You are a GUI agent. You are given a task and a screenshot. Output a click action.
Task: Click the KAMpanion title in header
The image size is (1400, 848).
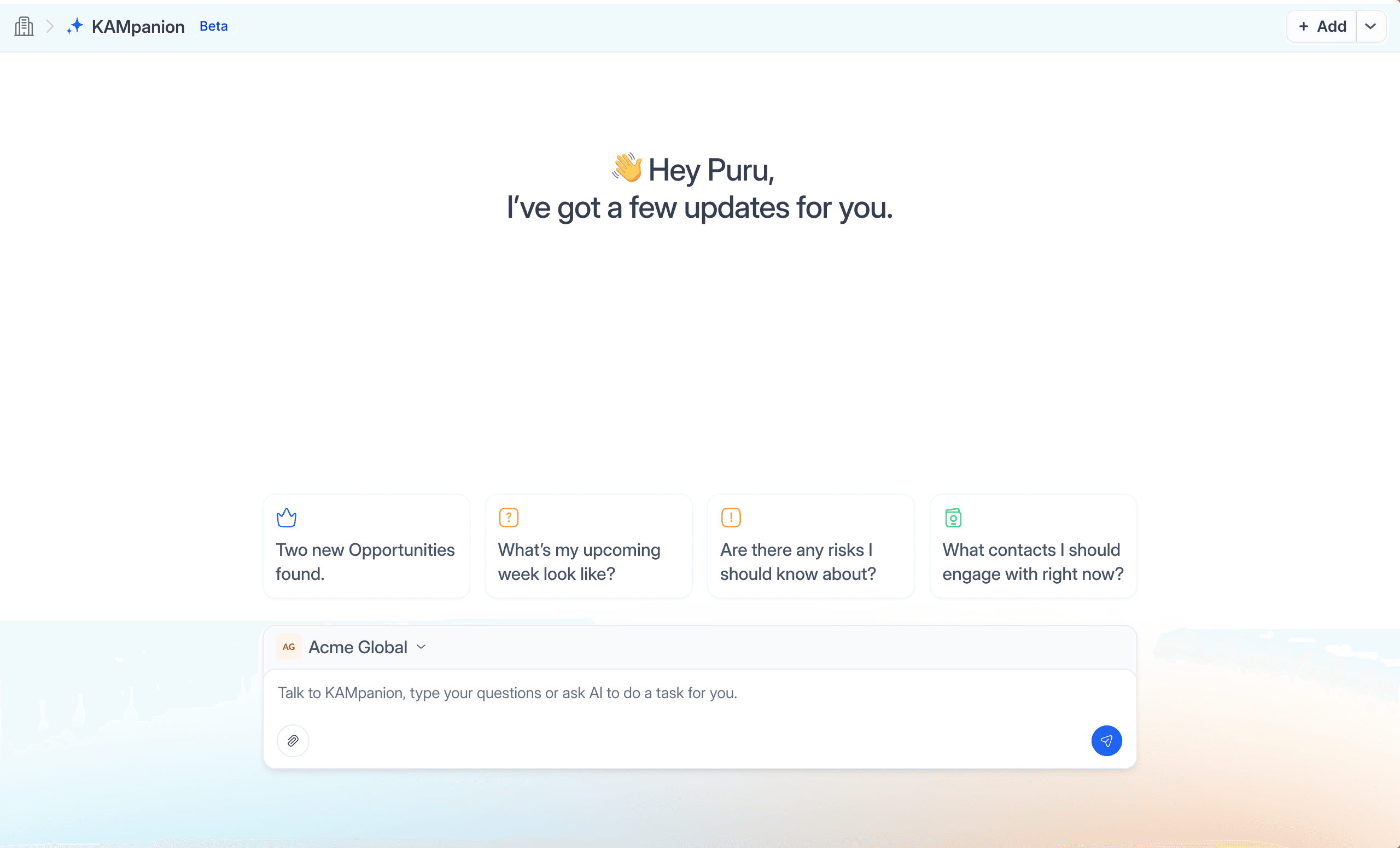[138, 26]
